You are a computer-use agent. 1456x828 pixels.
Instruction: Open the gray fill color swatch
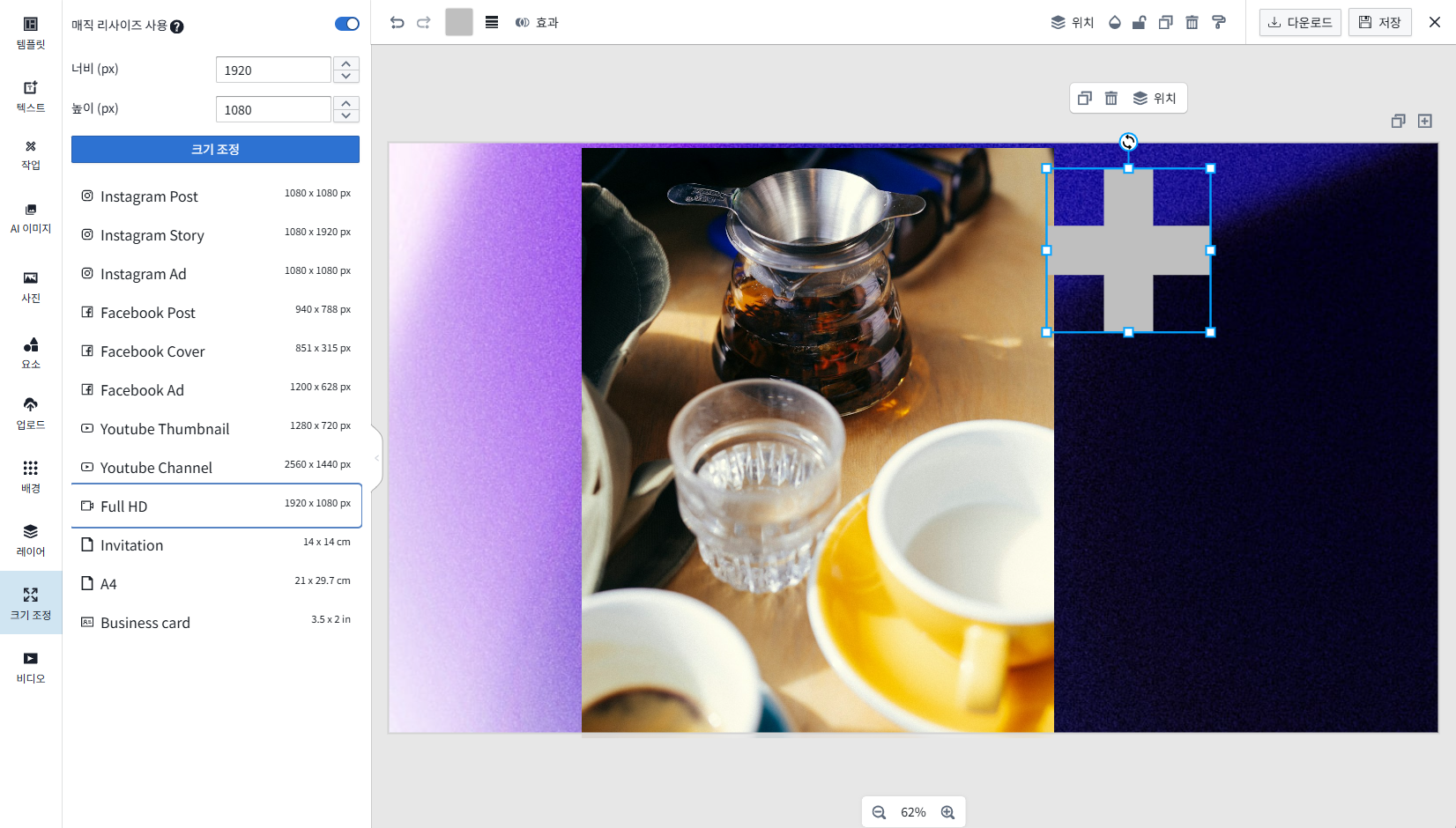[x=458, y=23]
